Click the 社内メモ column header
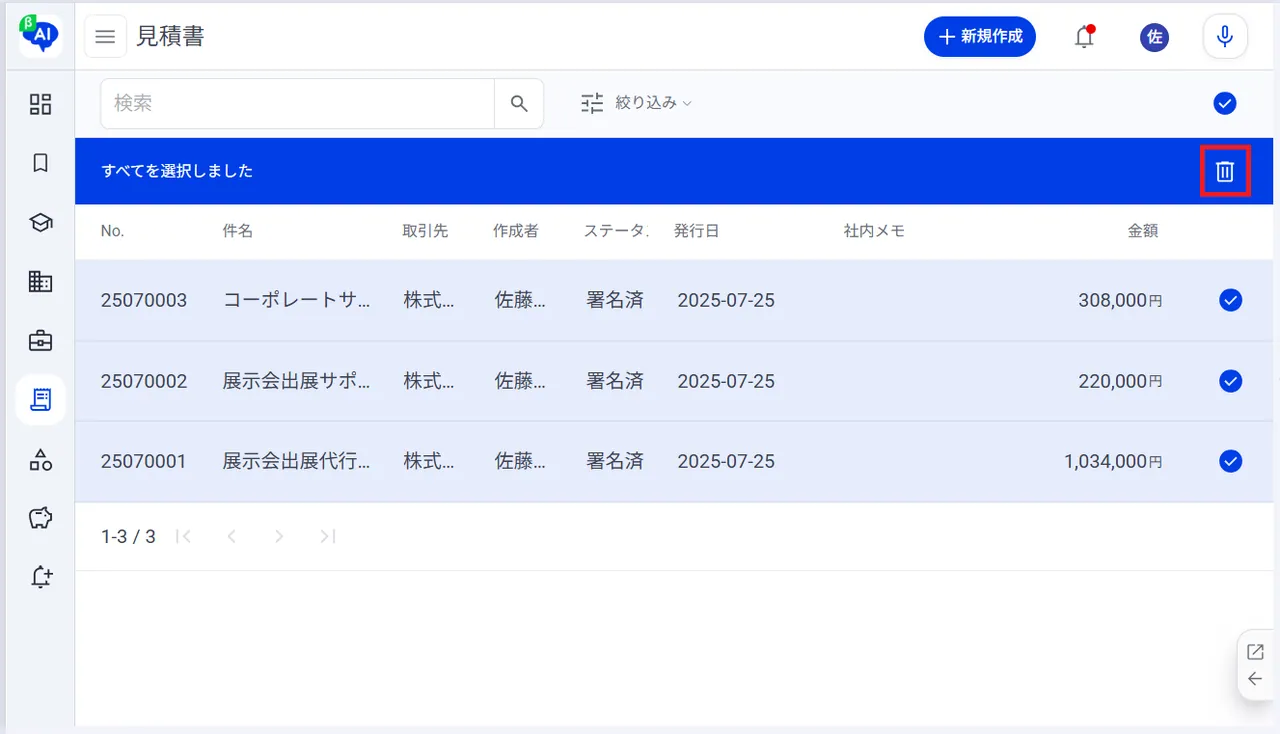Screen dimensions: 1280x734 [x=874, y=231]
